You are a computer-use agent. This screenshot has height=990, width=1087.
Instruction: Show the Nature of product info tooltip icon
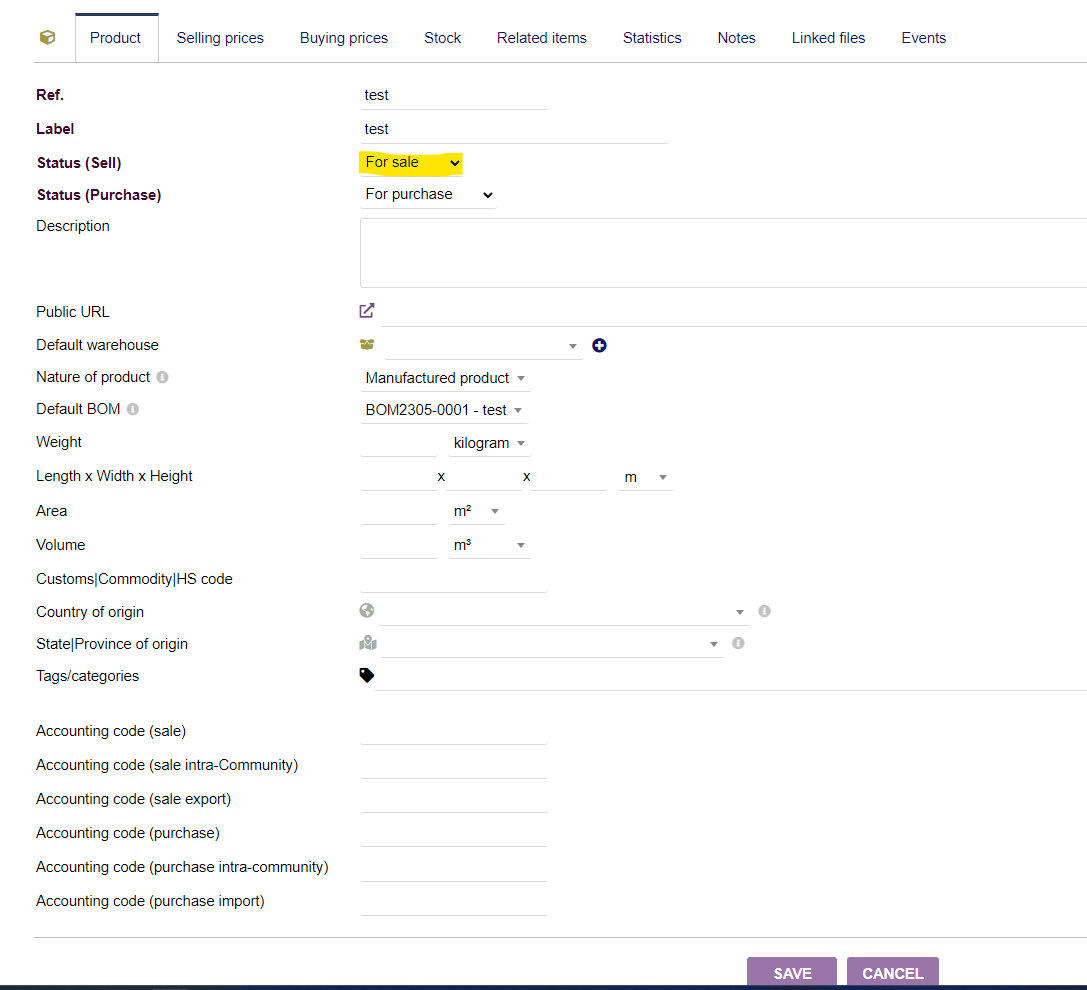162,377
